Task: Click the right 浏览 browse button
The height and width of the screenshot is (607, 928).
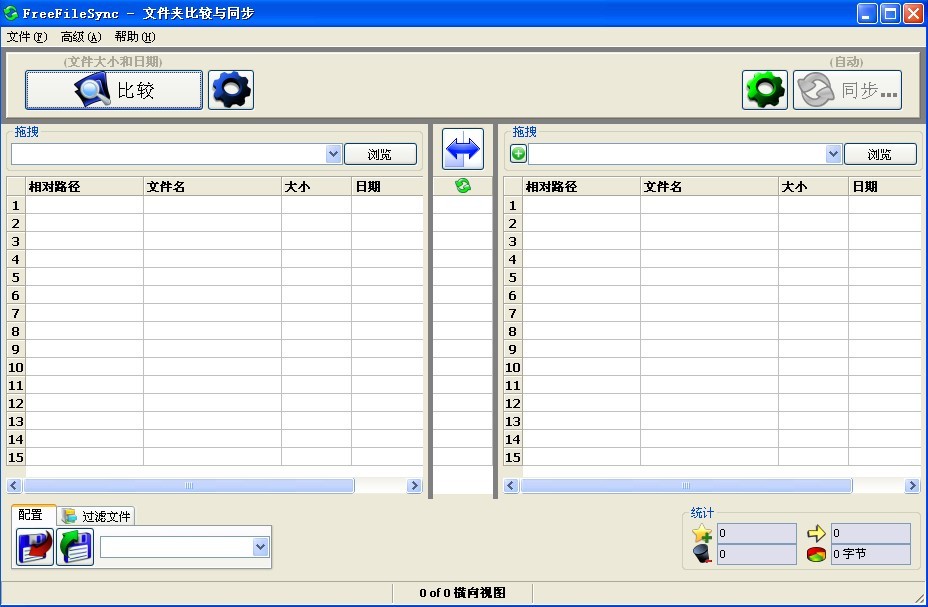Action: click(x=880, y=154)
